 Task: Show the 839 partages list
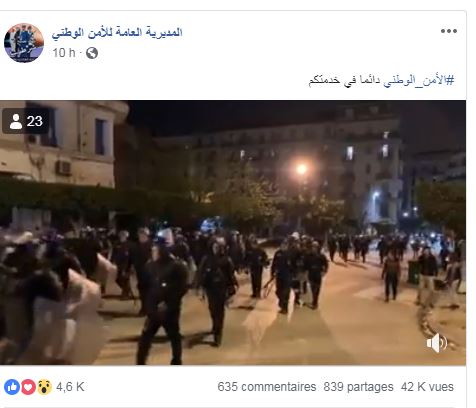[358, 387]
